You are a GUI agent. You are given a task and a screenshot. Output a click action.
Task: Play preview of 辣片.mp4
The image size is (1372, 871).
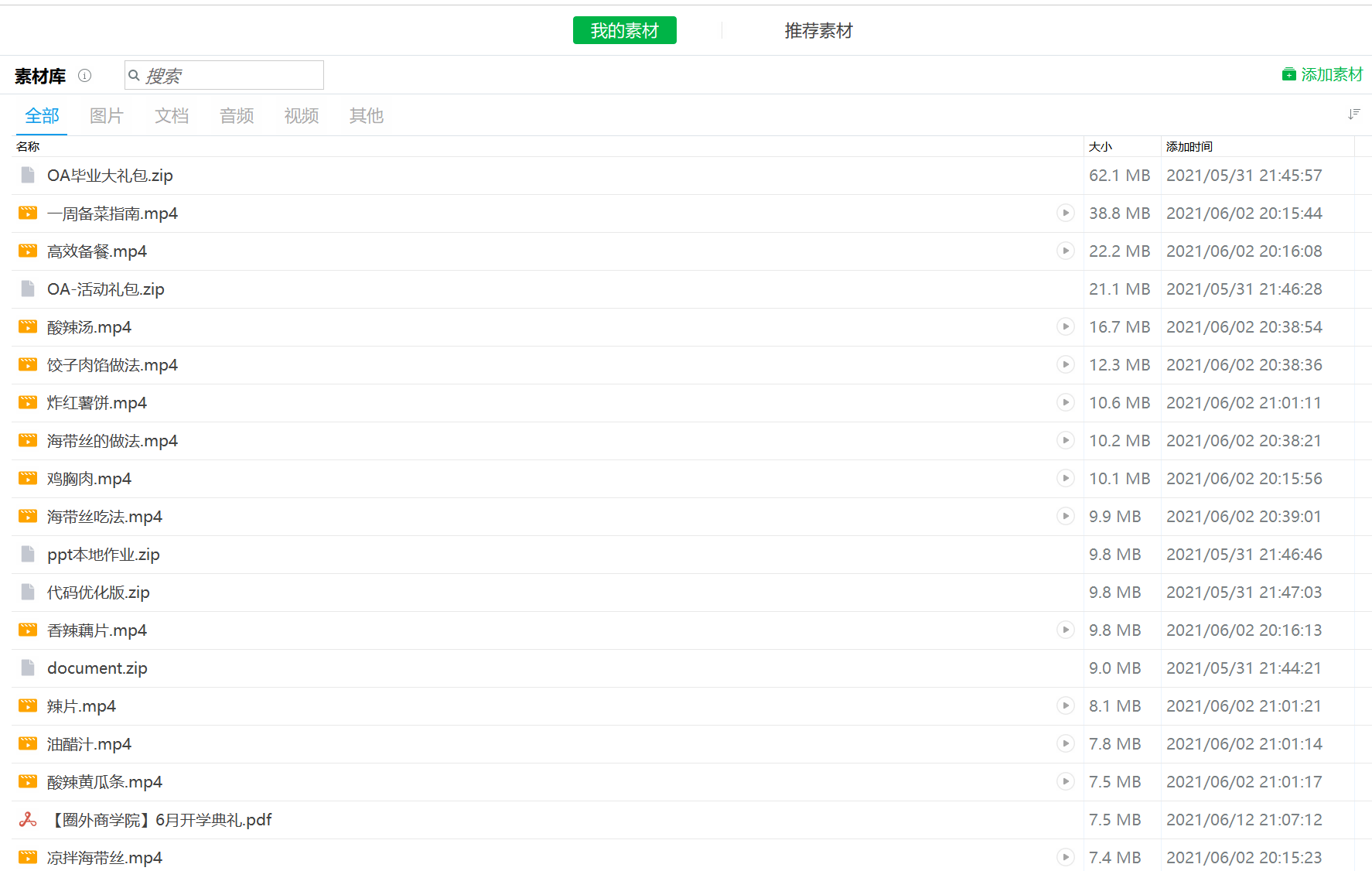pyautogui.click(x=1065, y=706)
